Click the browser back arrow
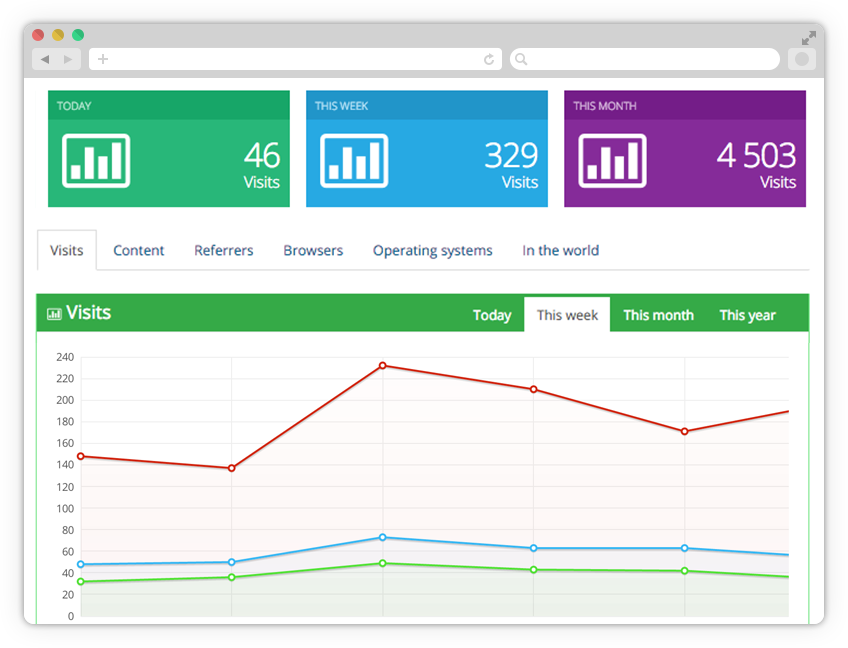Image resolution: width=848 pixels, height=648 pixels. click(x=45, y=59)
